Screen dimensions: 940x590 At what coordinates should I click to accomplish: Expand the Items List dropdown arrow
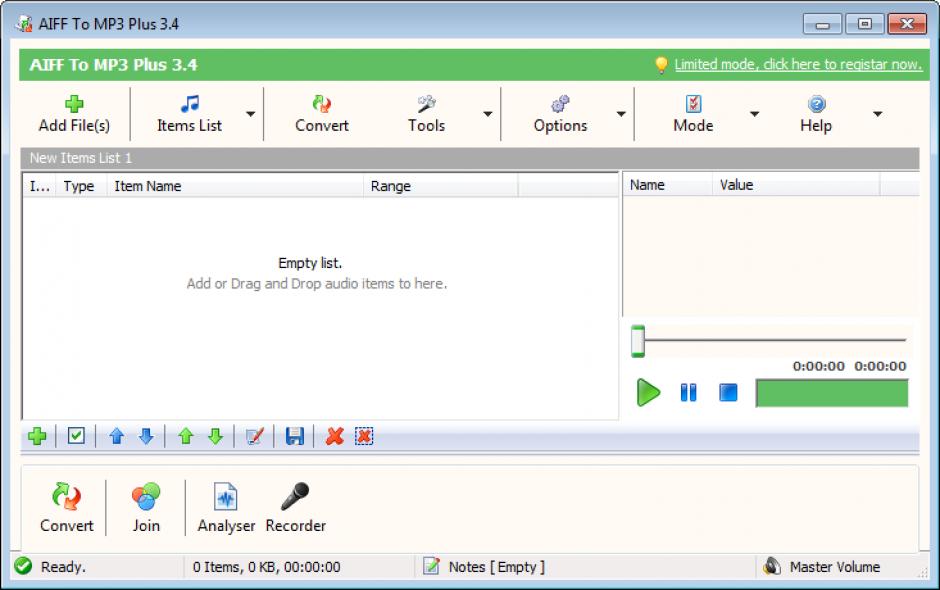pos(251,114)
